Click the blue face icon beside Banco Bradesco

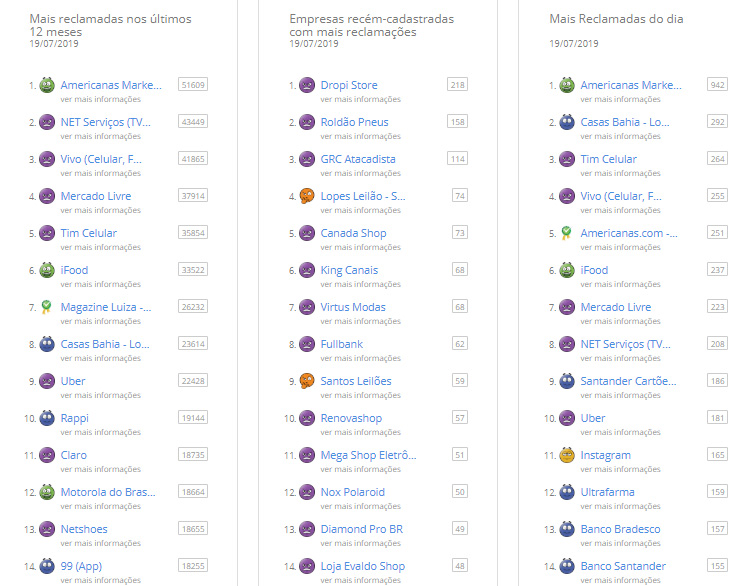coord(567,530)
